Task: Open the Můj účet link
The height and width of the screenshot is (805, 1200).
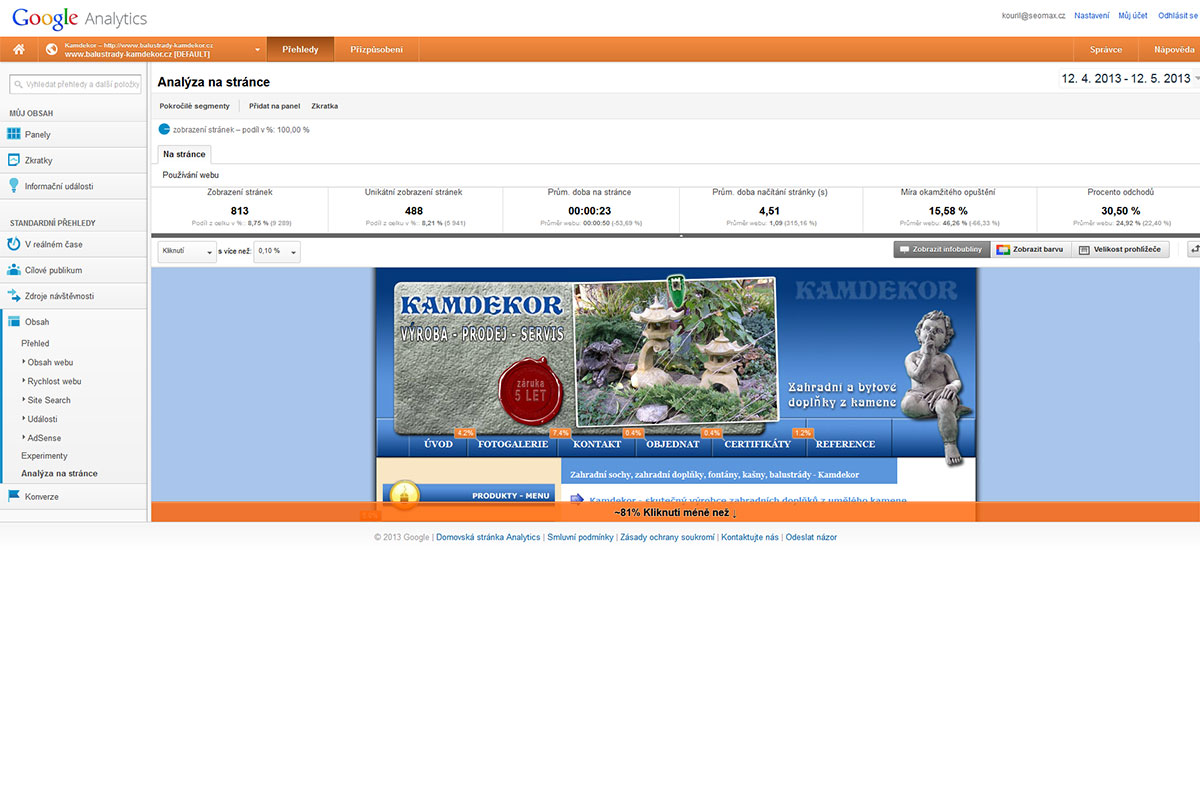Action: pyautogui.click(x=1133, y=16)
